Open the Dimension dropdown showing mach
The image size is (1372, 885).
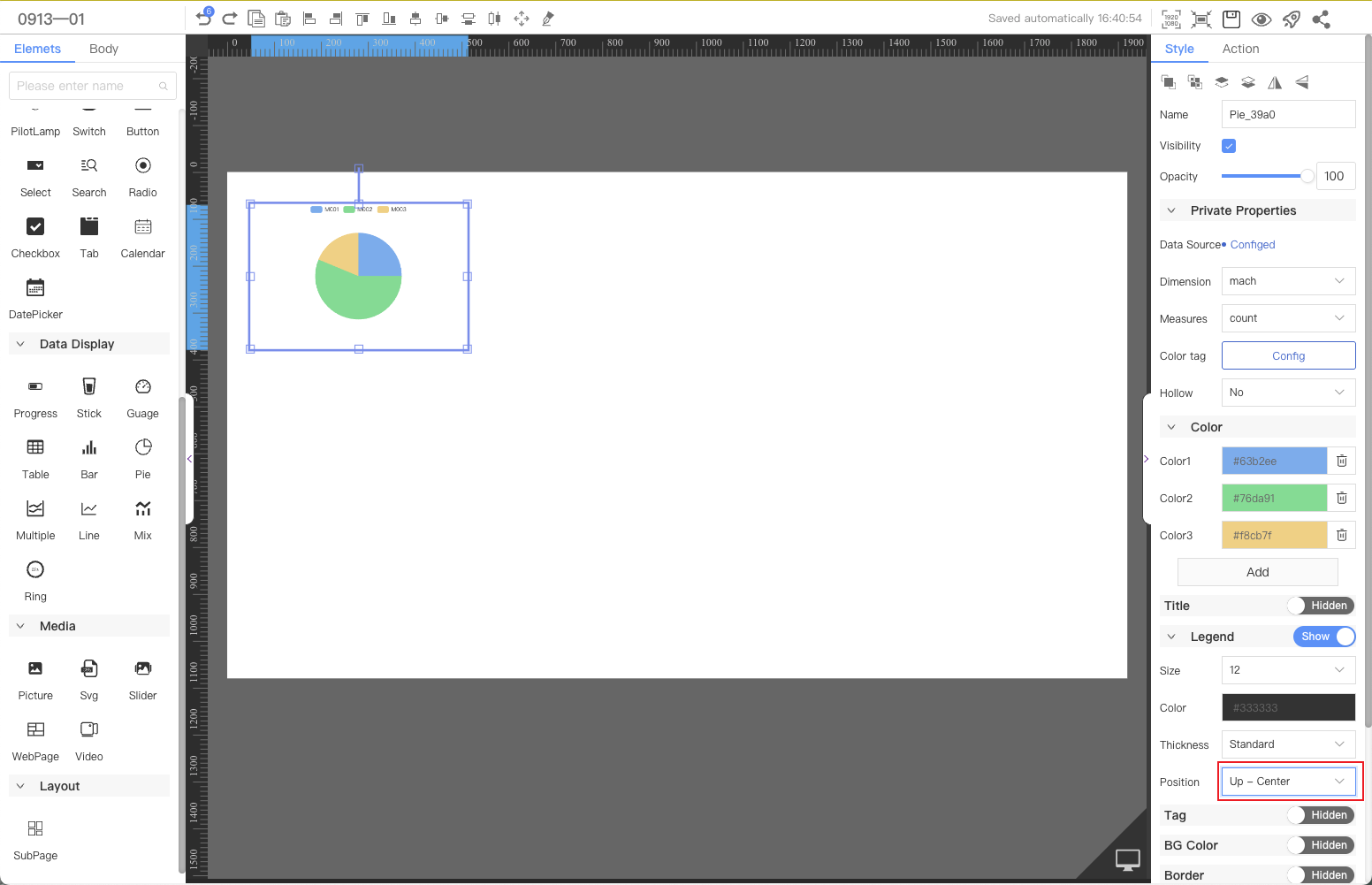coord(1288,281)
